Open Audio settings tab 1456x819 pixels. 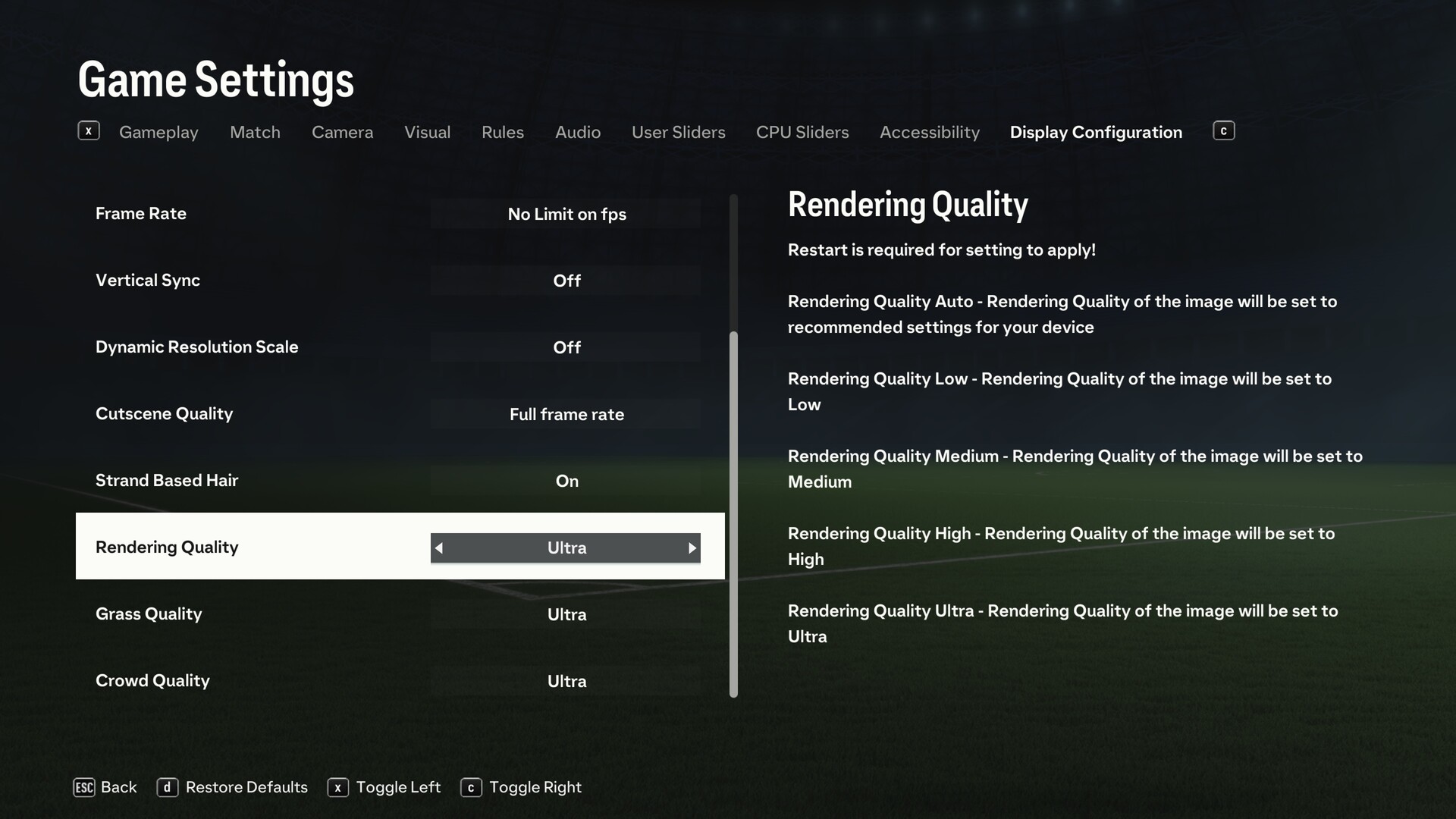(x=577, y=130)
